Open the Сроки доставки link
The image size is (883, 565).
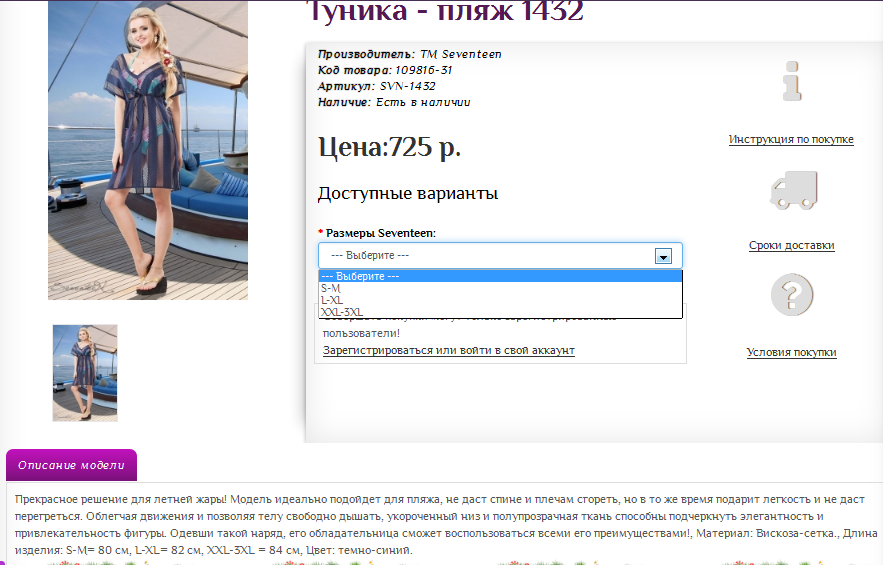pos(791,245)
